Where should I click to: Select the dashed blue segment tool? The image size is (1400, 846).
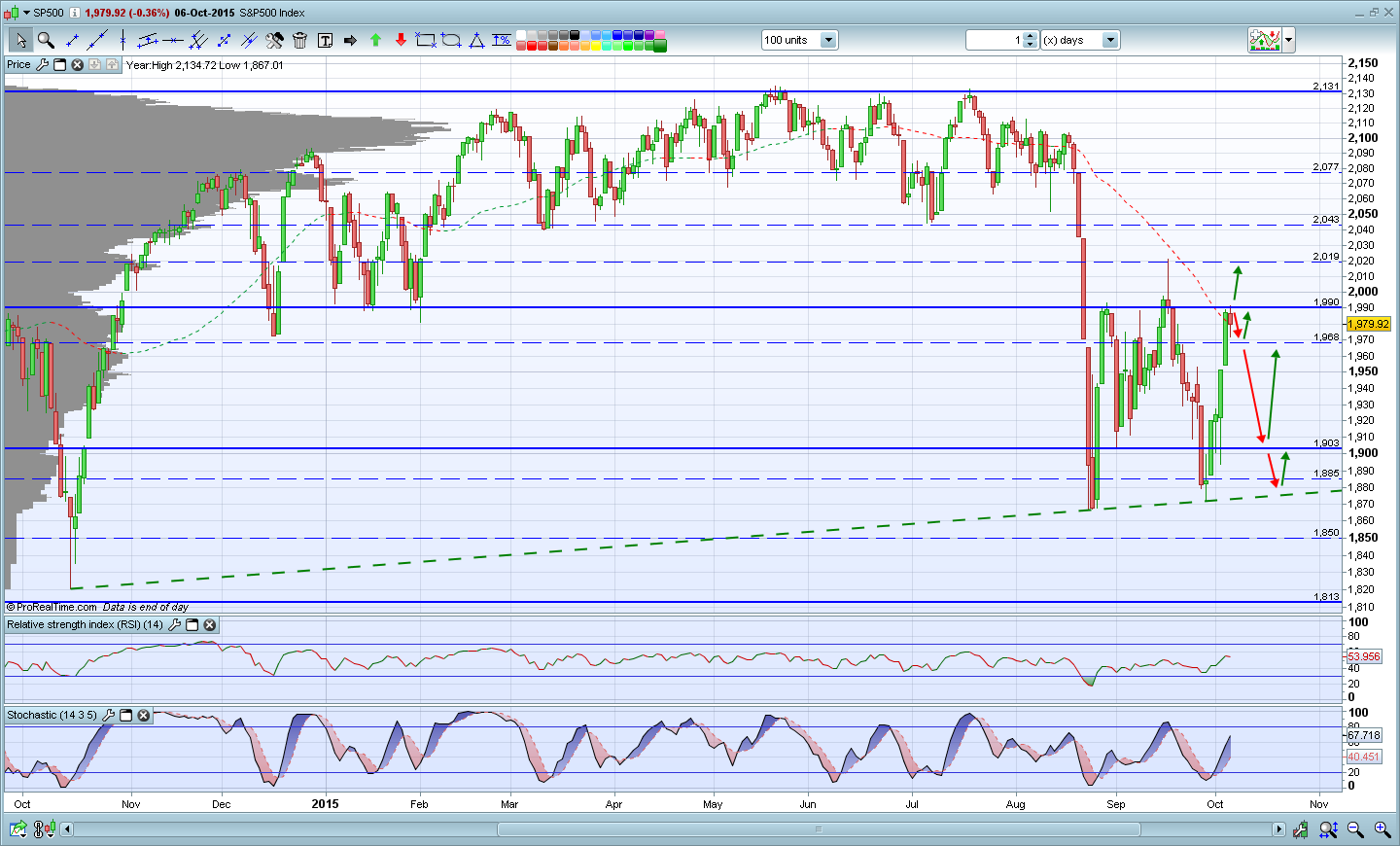point(224,40)
